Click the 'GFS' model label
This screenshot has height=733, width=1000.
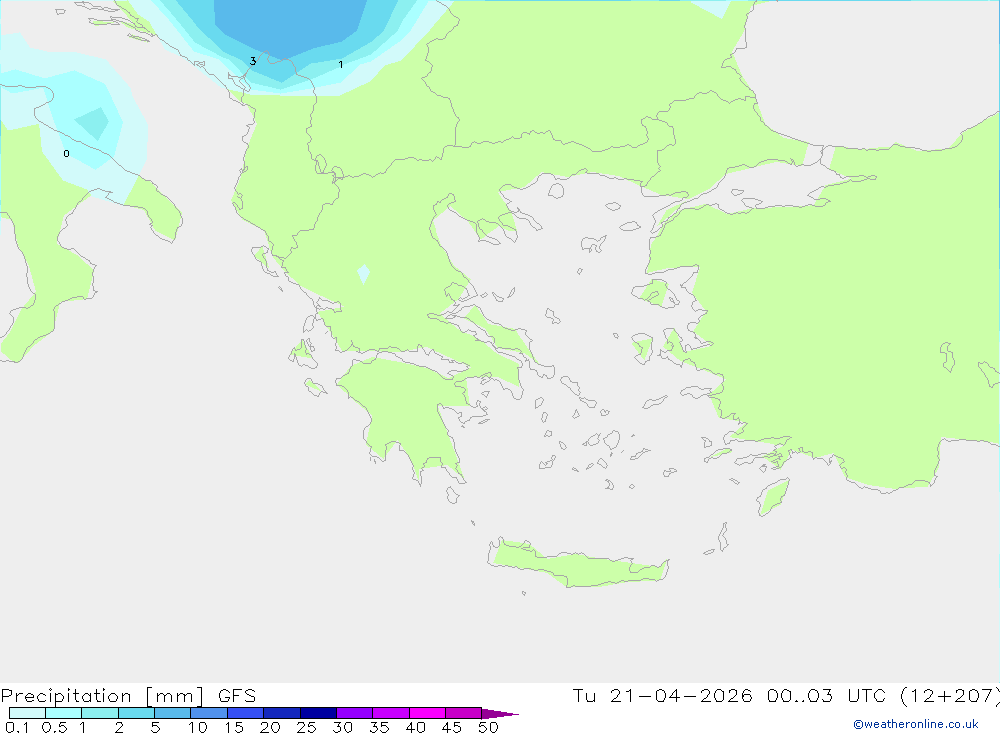point(237,696)
